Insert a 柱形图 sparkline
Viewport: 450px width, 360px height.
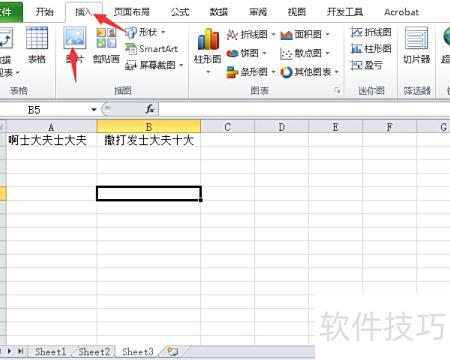coord(371,49)
